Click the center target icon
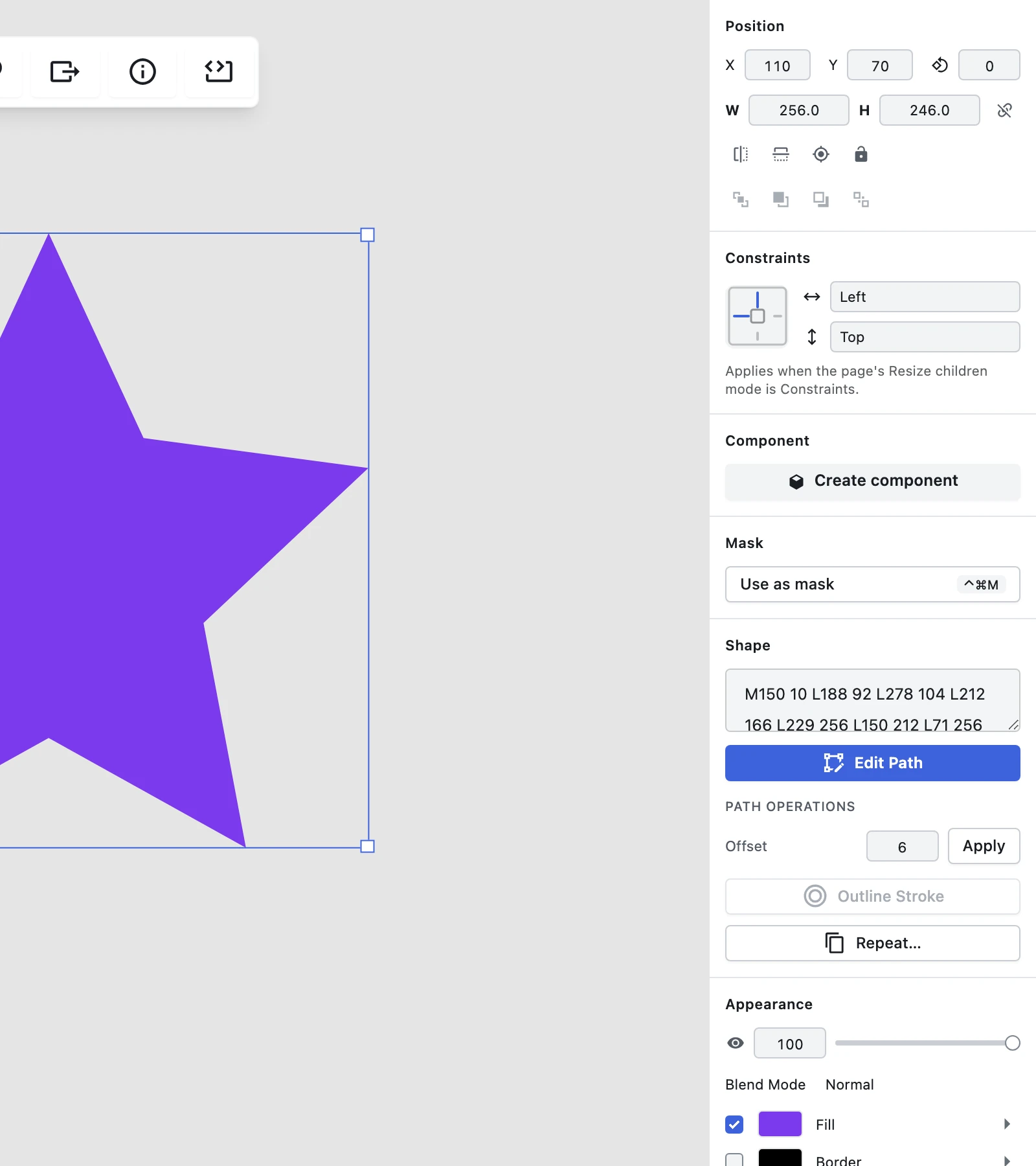 [821, 154]
